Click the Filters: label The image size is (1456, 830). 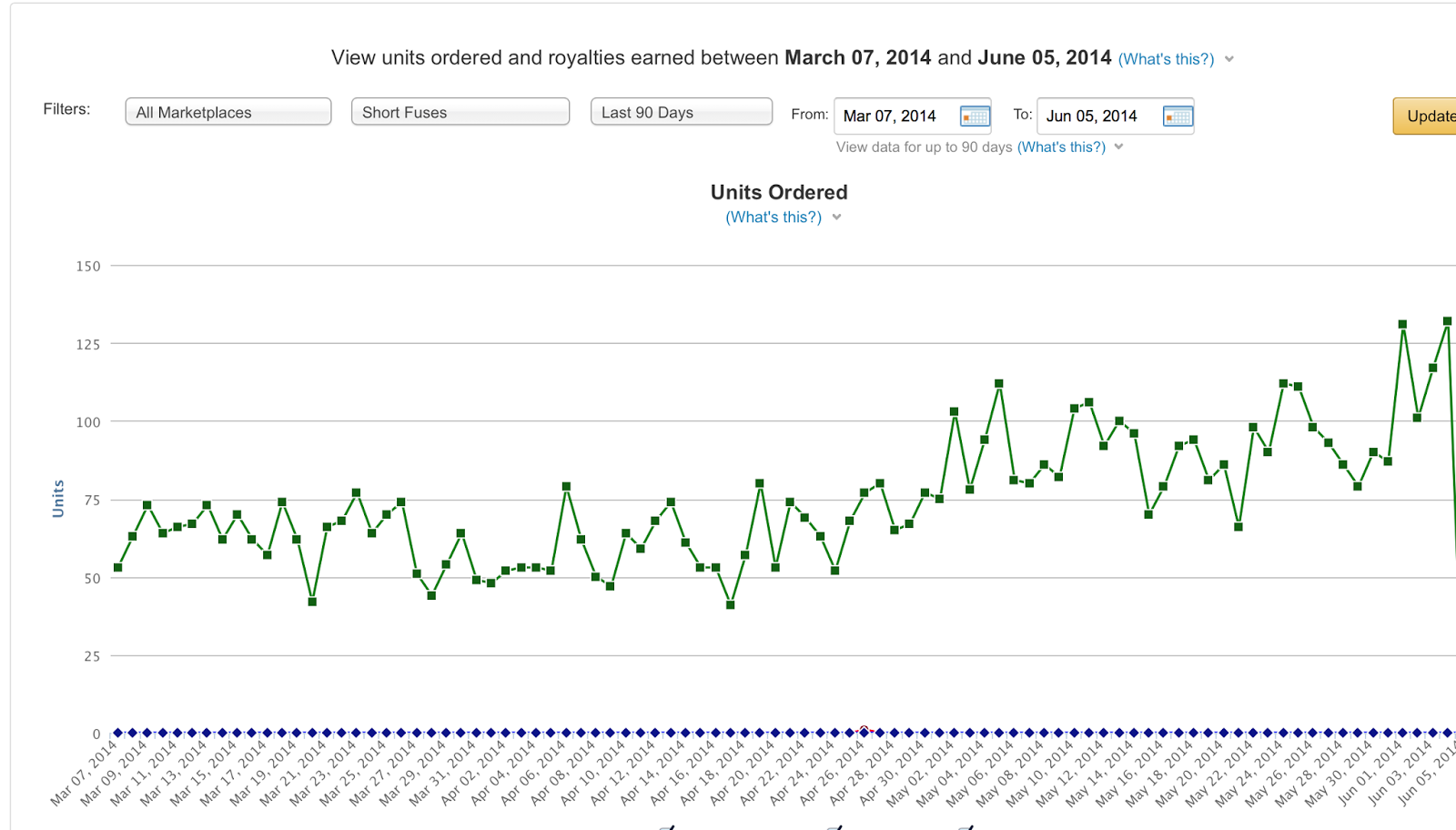pyautogui.click(x=66, y=109)
